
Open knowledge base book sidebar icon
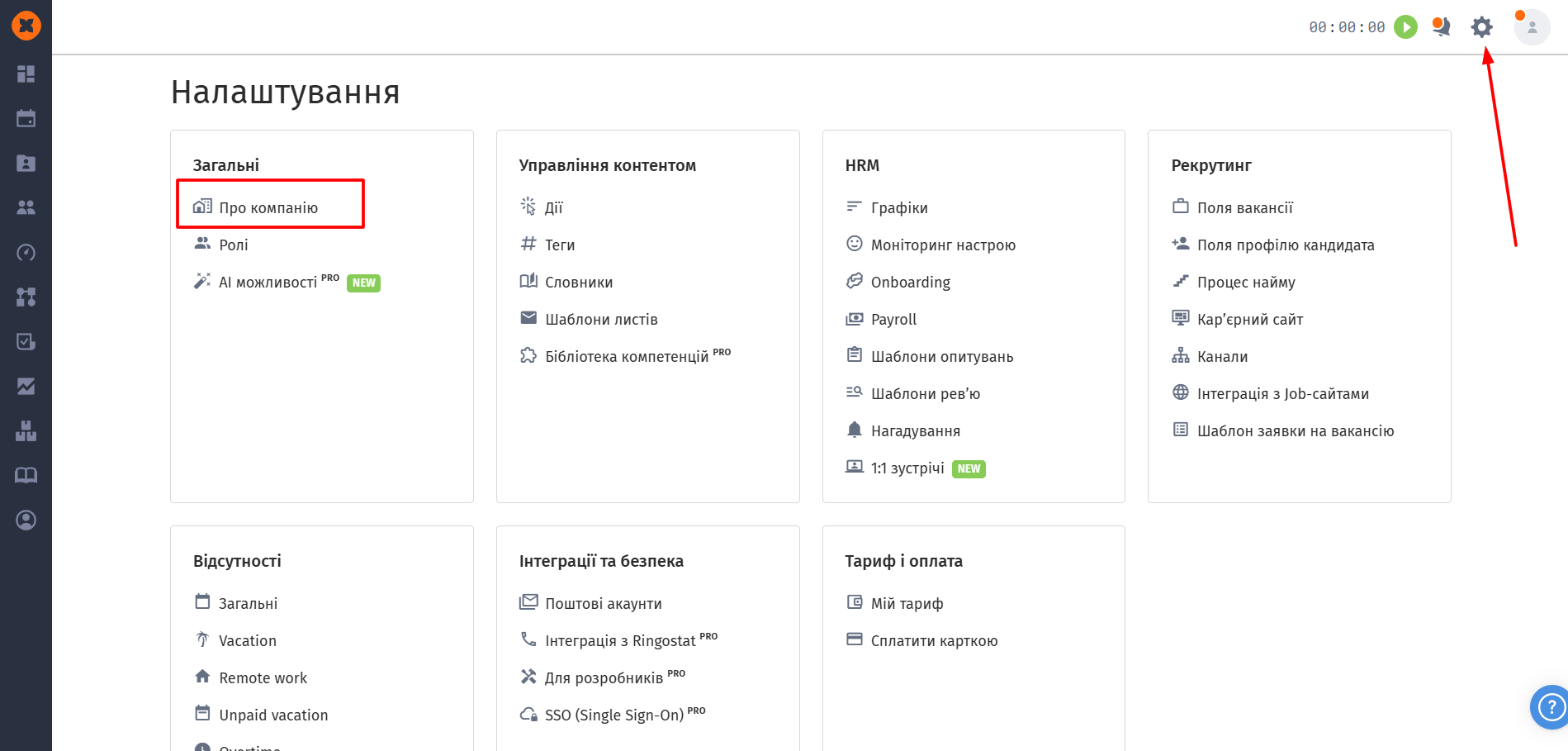(x=26, y=476)
